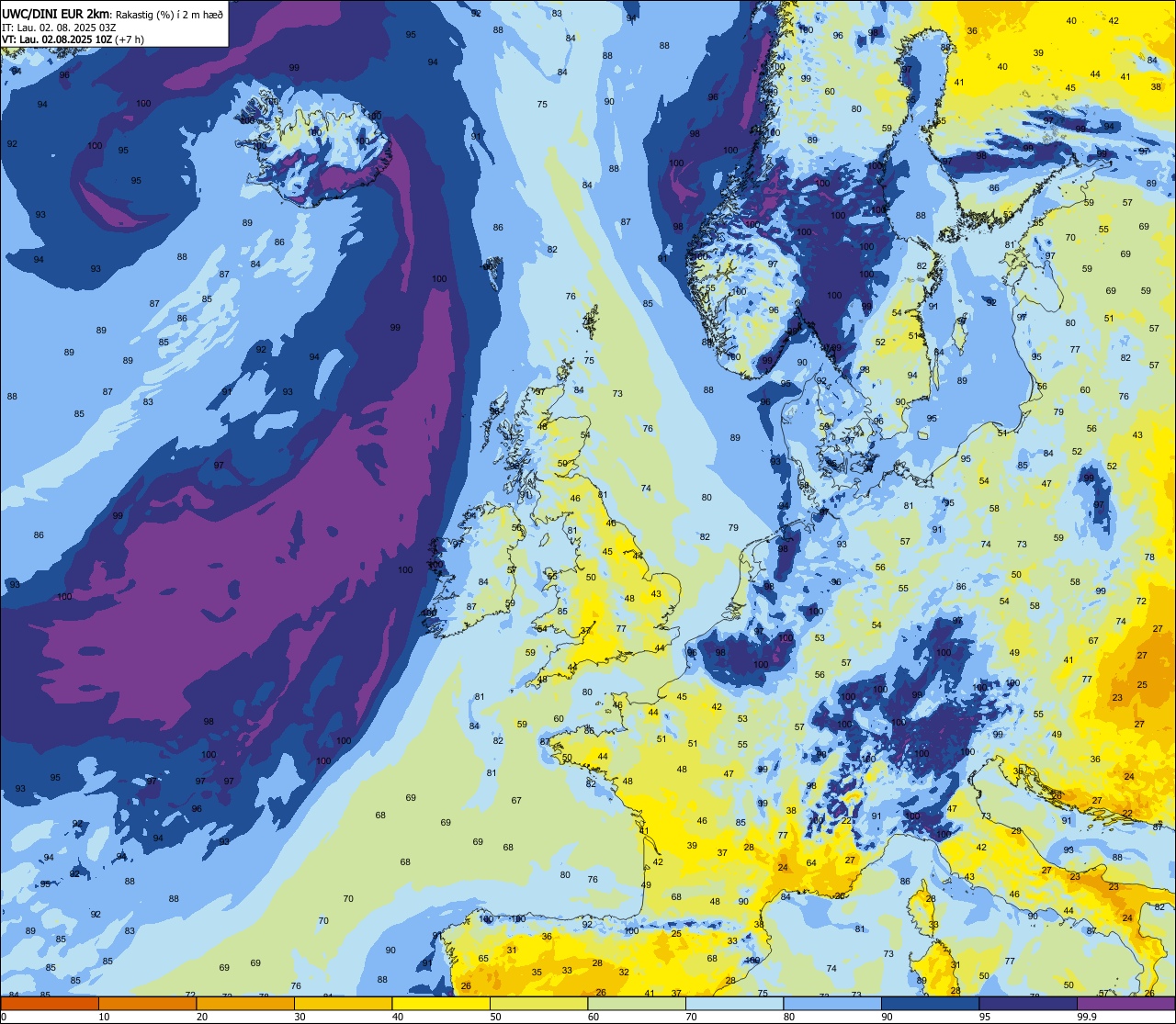Click the 'VT: Lau. 02.08.2025 10Z' line
The width and height of the screenshot is (1176, 1024).
[x=57, y=39]
